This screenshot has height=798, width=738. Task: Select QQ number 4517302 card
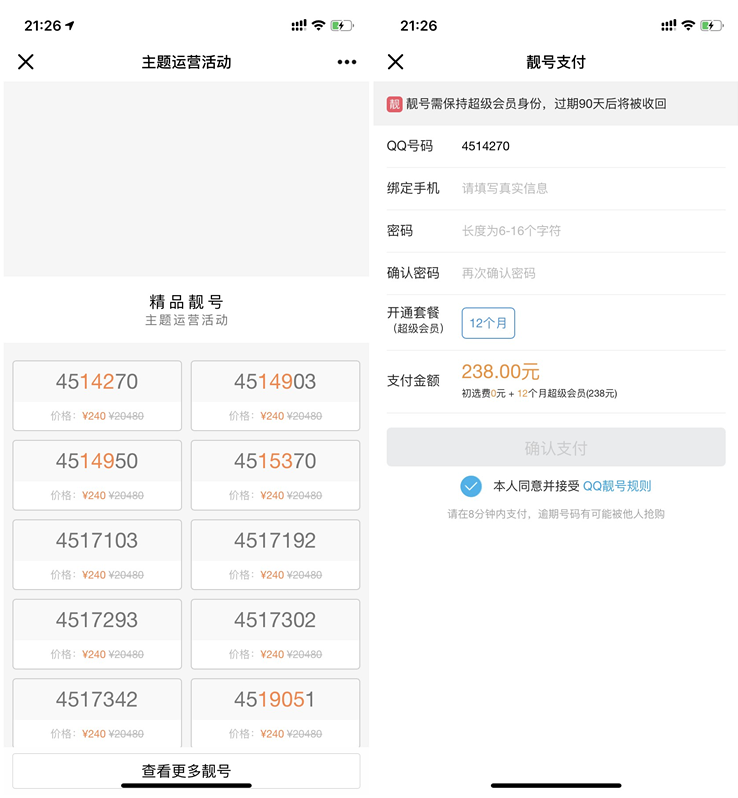pyautogui.click(x=275, y=634)
